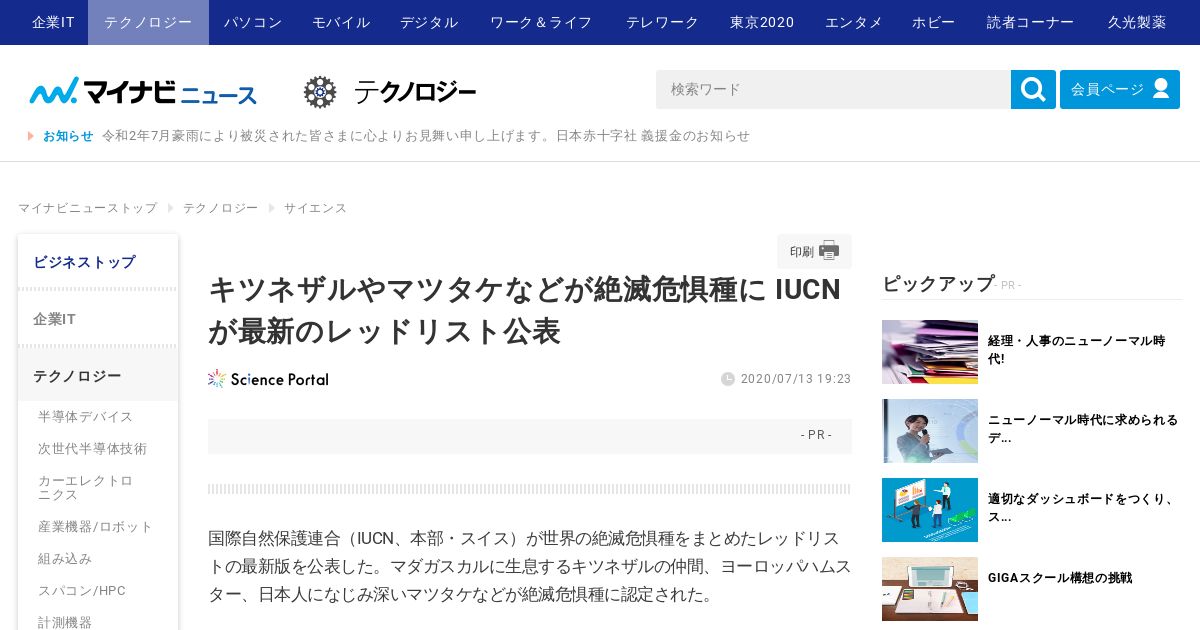The height and width of the screenshot is (630, 1200).
Task: Open thumbnail for 適切なダッシュボードをつくり
Action: 930,510
